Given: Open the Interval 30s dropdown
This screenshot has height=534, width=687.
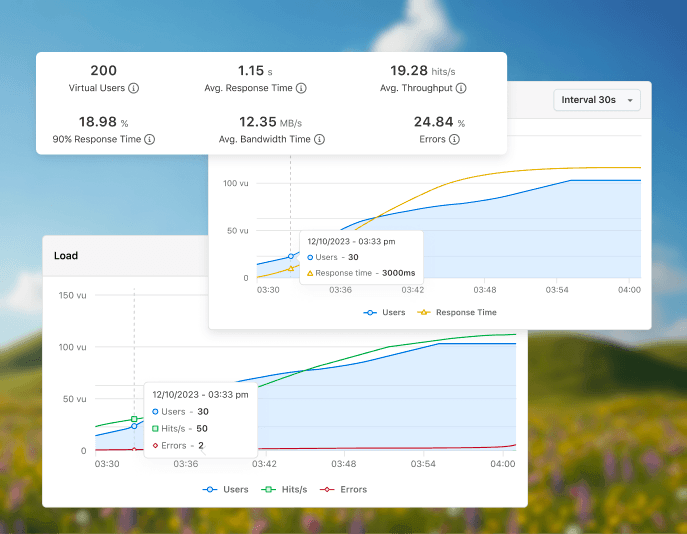Looking at the screenshot, I should pos(597,100).
